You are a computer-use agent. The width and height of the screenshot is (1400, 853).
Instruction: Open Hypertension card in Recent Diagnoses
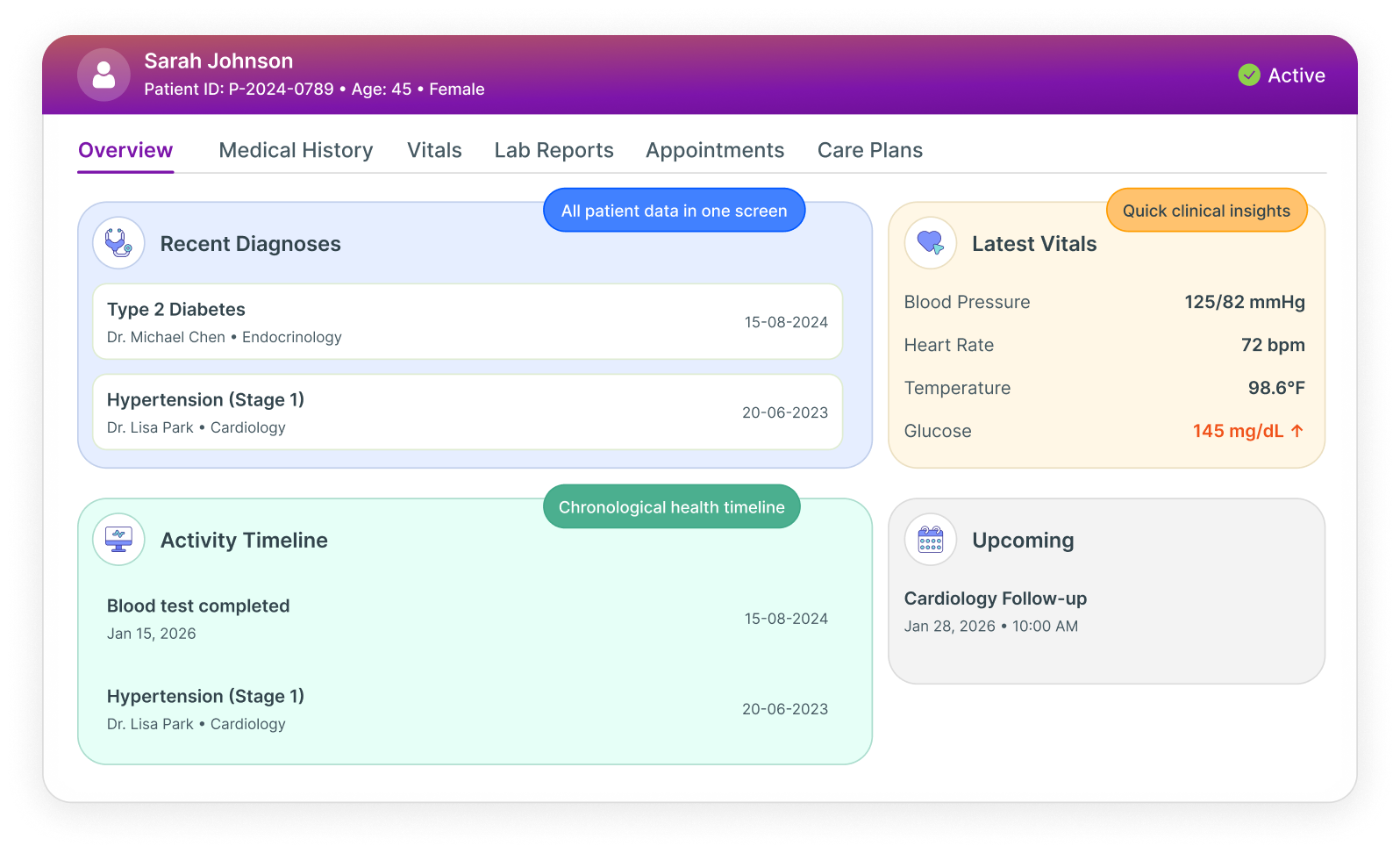point(468,412)
